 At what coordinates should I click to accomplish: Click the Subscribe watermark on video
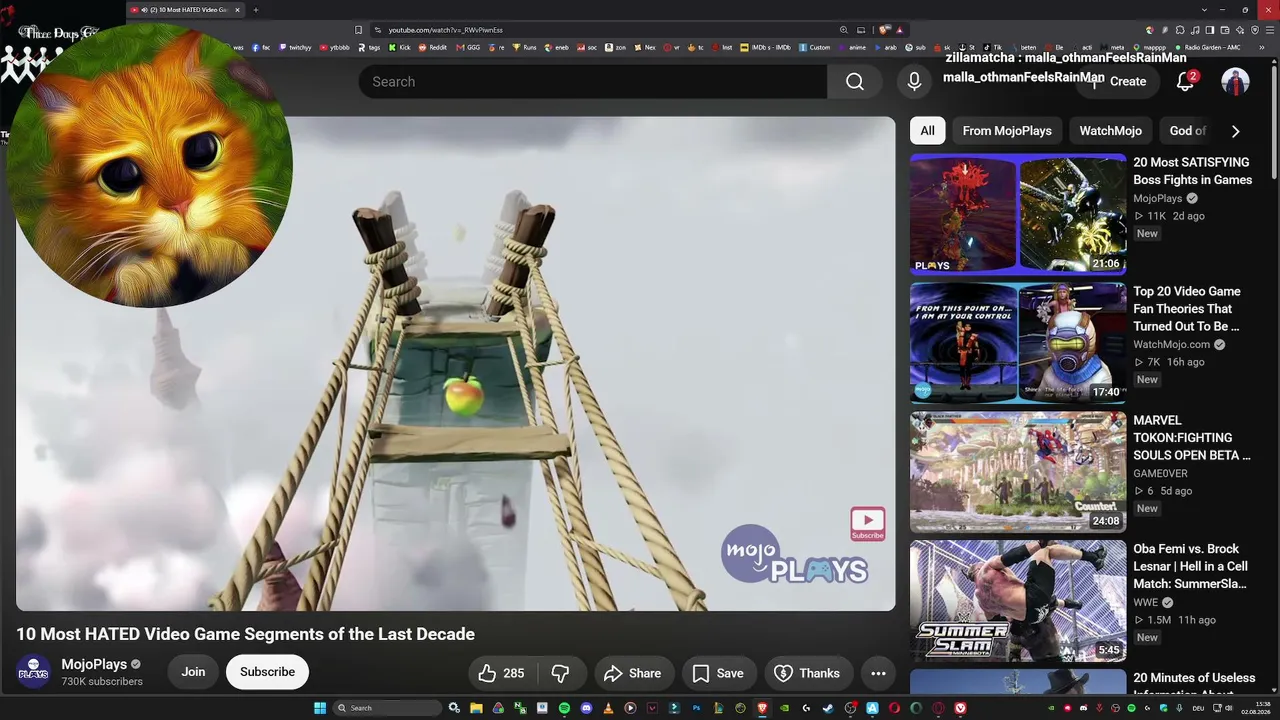[x=867, y=523]
